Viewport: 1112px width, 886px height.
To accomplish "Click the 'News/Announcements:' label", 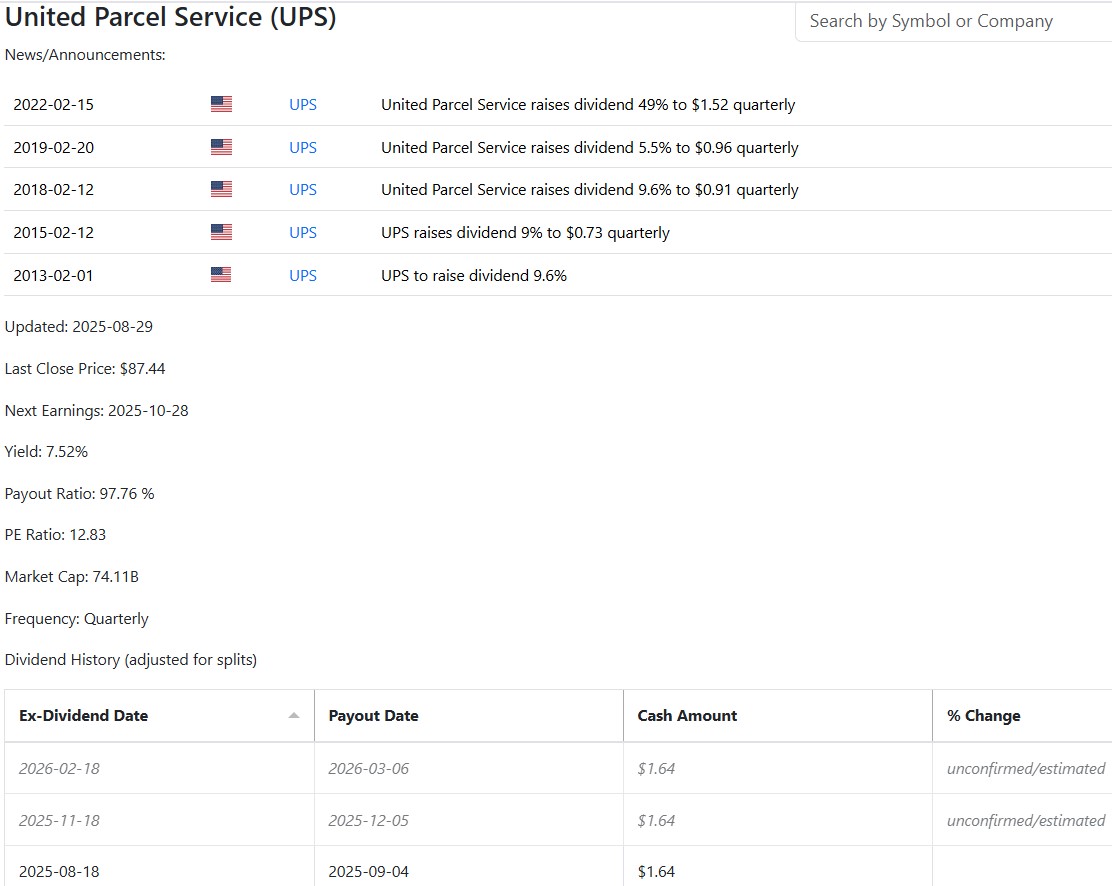I will click(x=85, y=55).
